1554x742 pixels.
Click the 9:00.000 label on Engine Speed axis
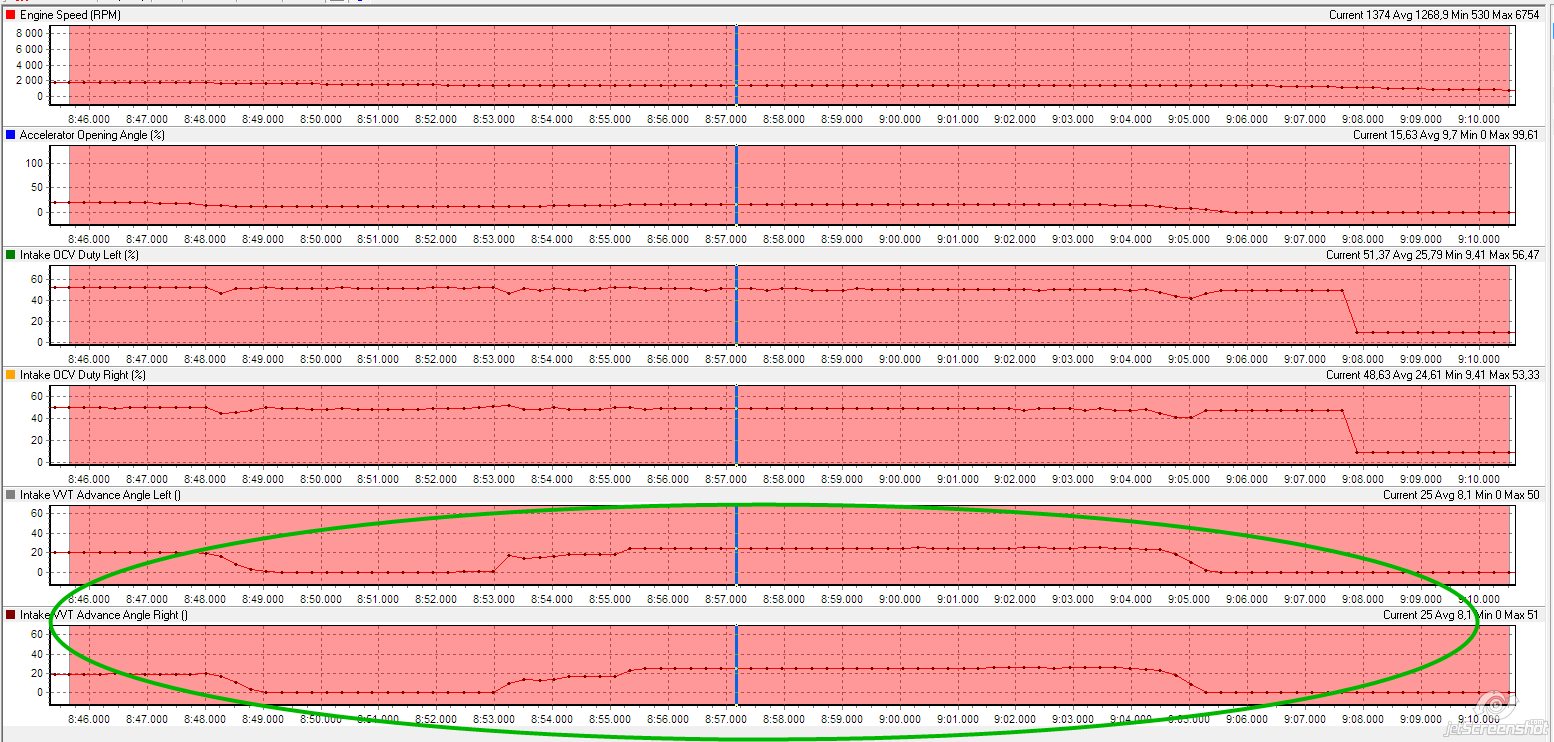click(x=899, y=118)
